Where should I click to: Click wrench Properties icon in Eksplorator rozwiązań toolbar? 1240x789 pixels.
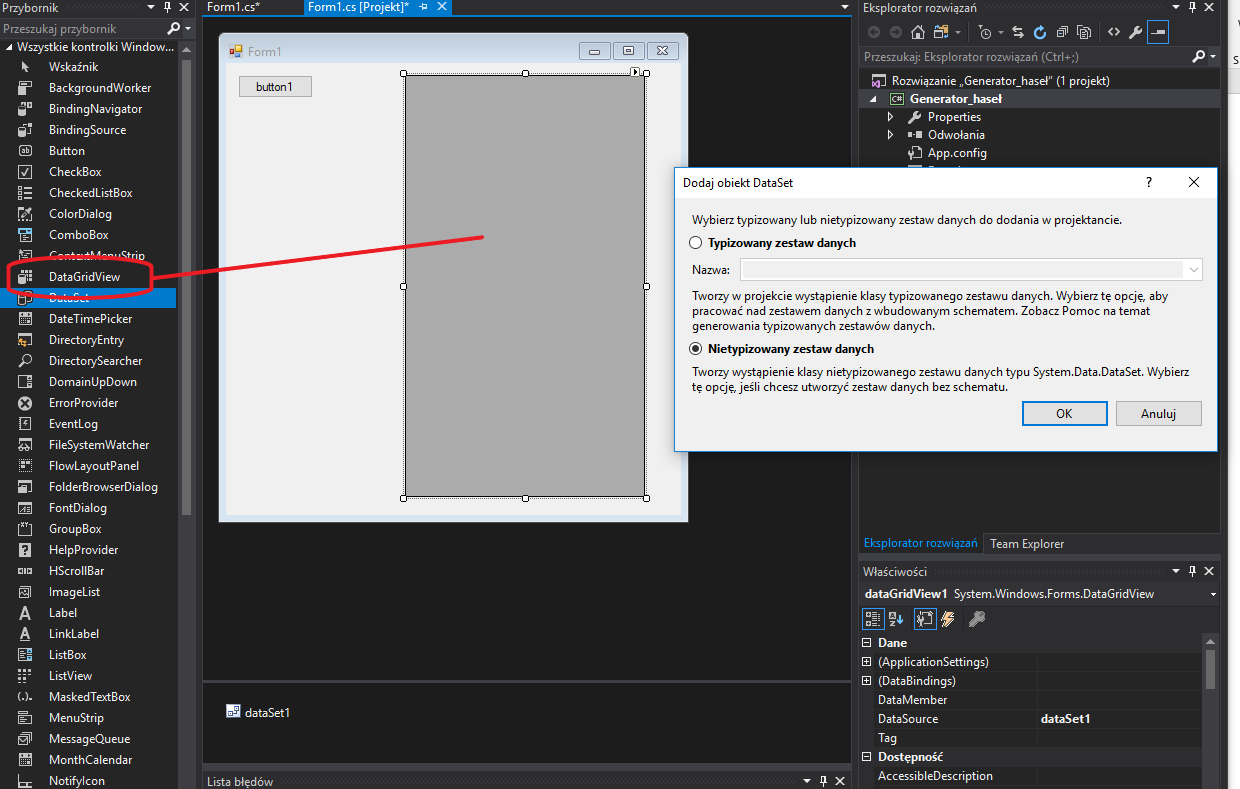(1135, 32)
